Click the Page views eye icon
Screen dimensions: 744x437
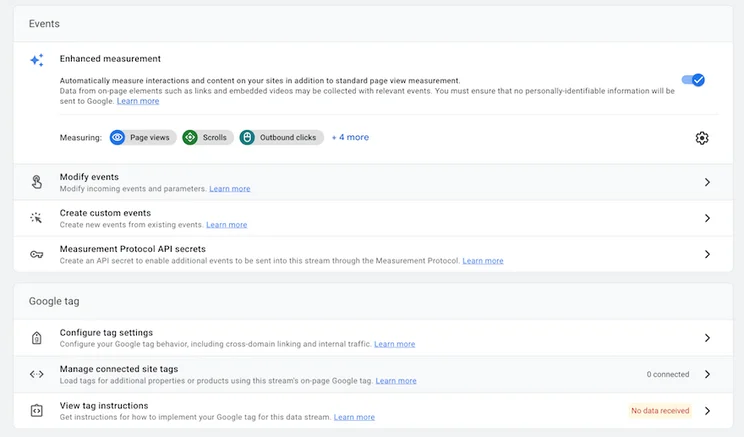coord(117,138)
